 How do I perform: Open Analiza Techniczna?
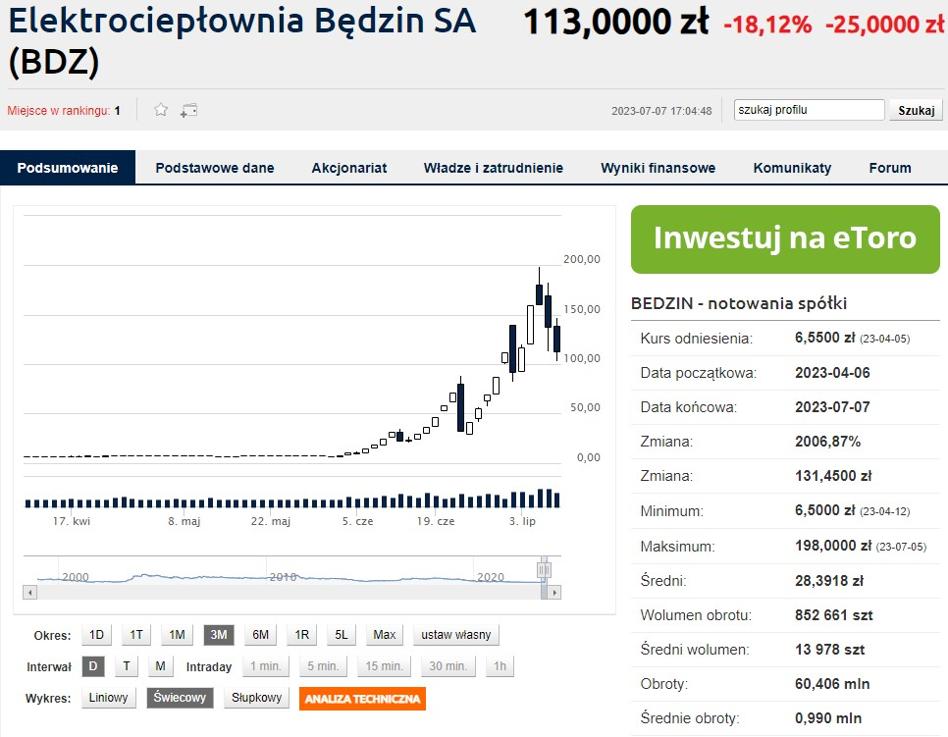point(362,699)
